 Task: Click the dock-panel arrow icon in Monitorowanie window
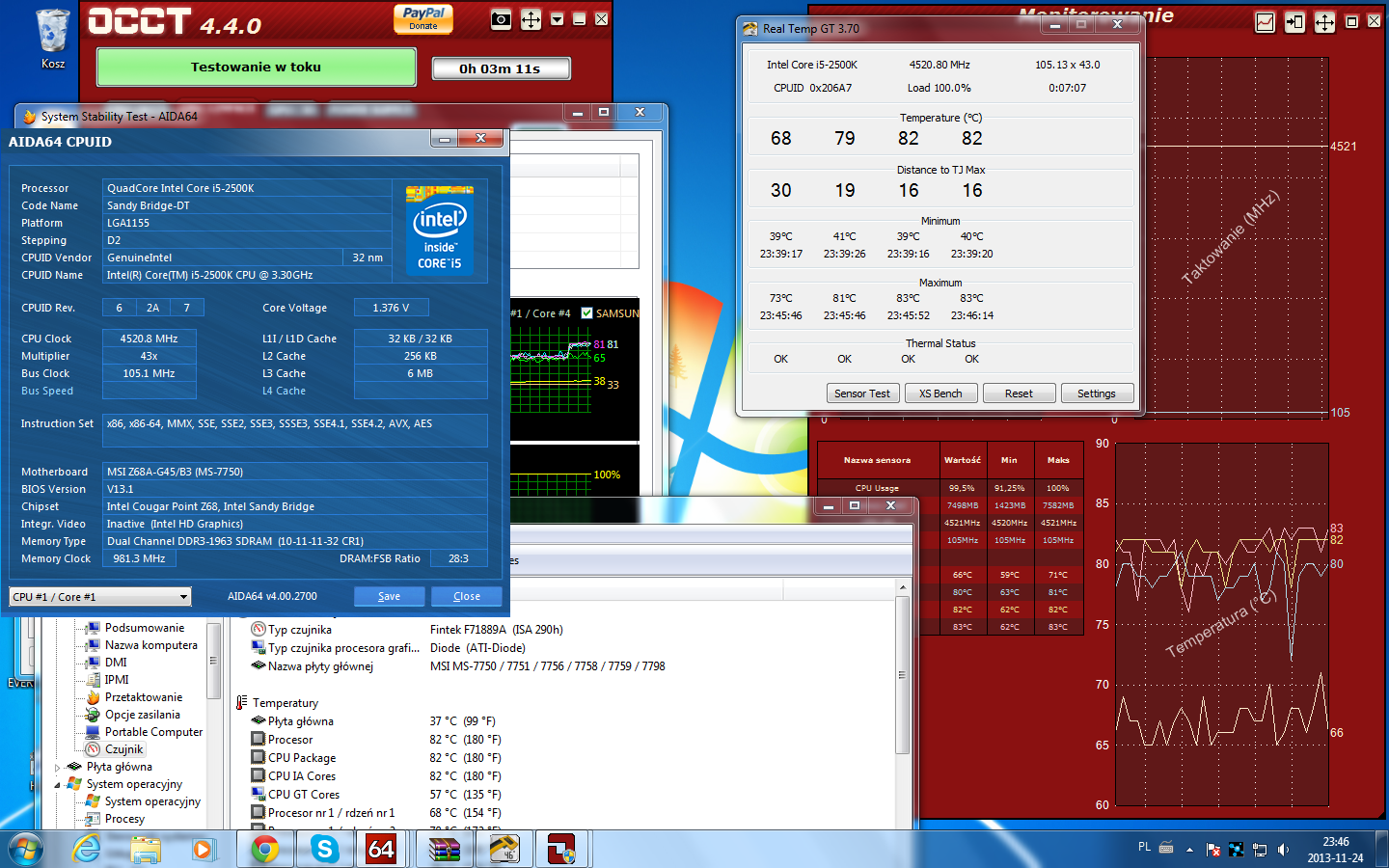[1294, 22]
